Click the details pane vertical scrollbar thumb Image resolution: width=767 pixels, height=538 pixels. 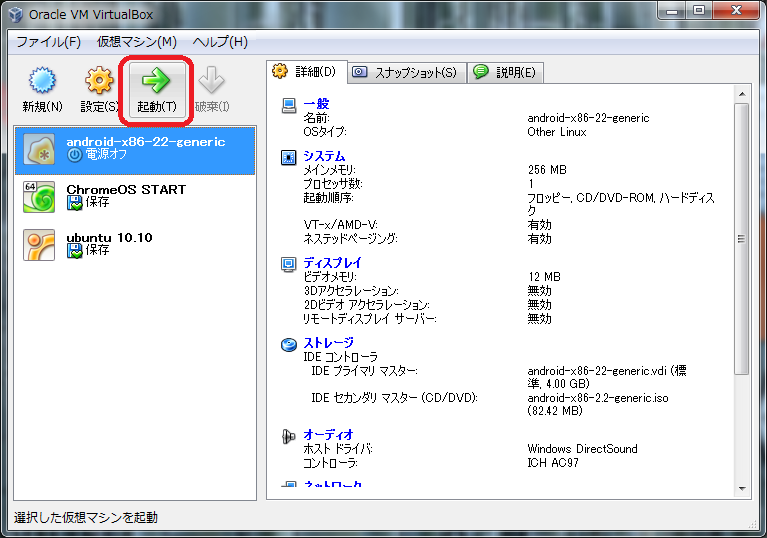point(742,239)
